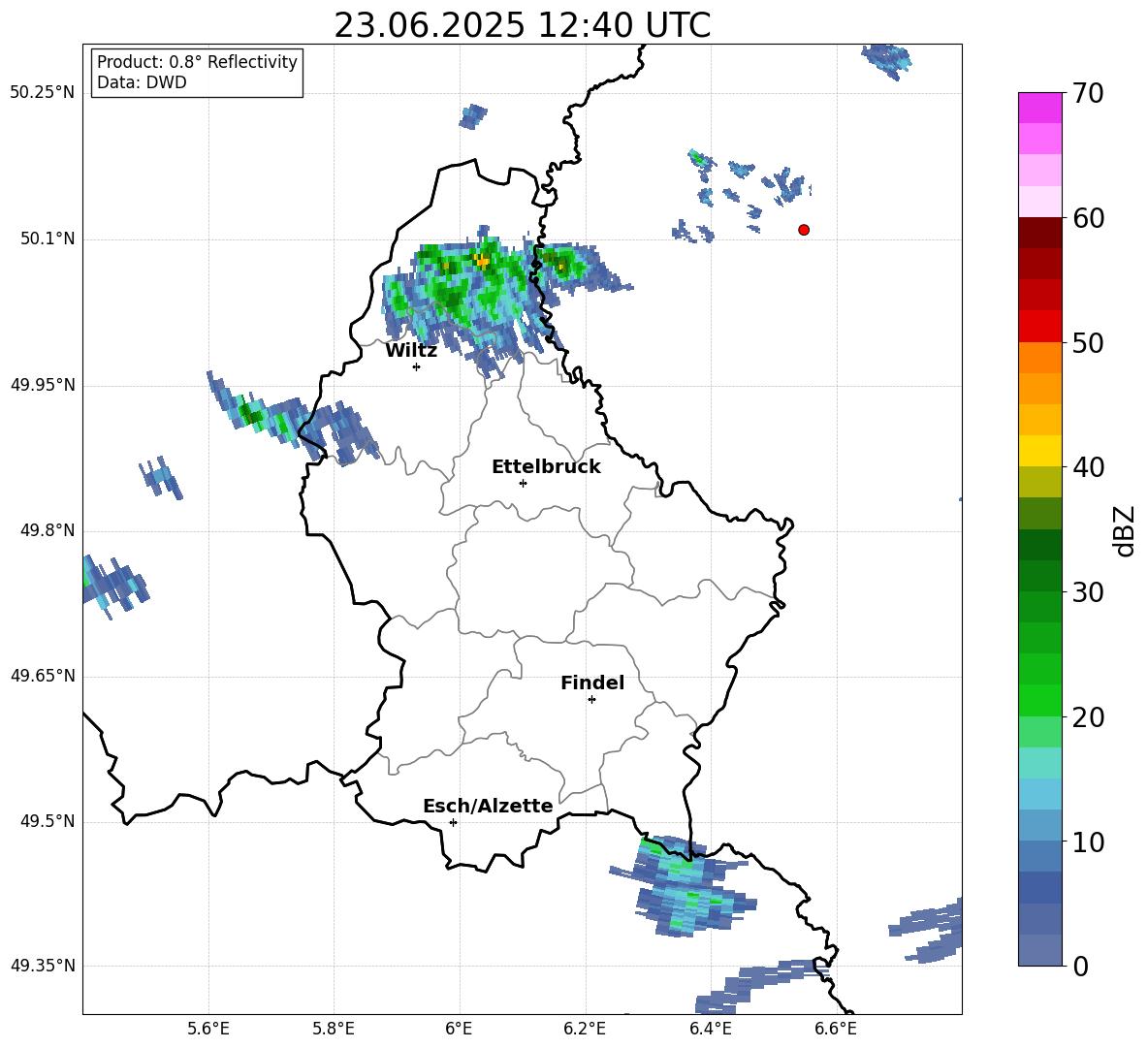This screenshot has height=1048, width=1148.
Task: Click the dark maroon colorbar segment just below 60
Action: [x=1040, y=233]
